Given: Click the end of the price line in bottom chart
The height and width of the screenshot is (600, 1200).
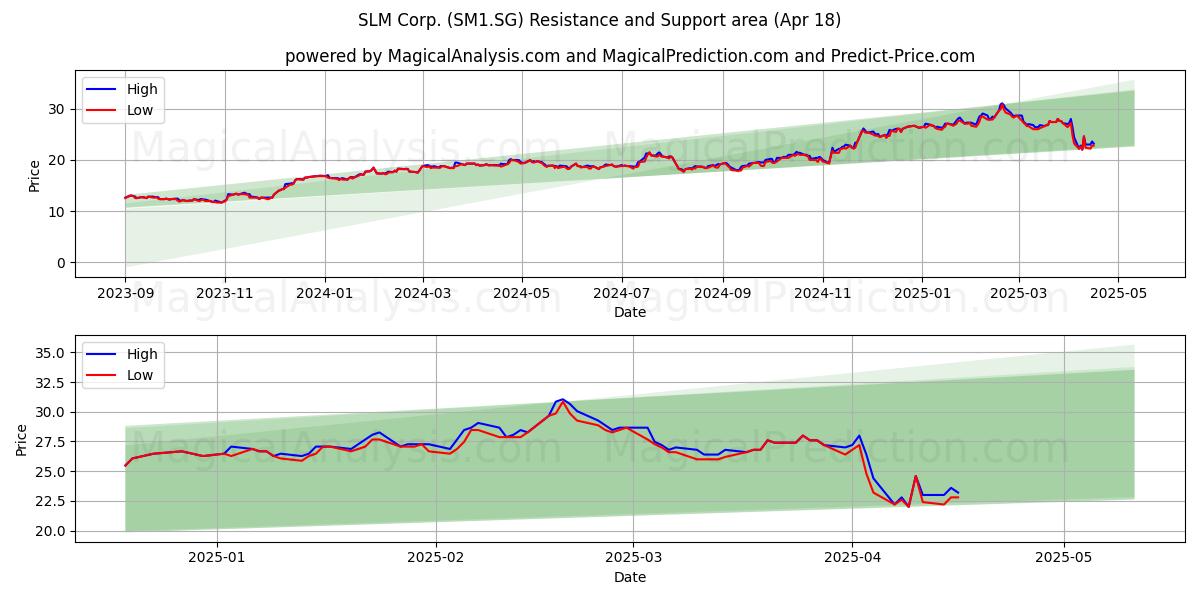Looking at the screenshot, I should pos(958,494).
